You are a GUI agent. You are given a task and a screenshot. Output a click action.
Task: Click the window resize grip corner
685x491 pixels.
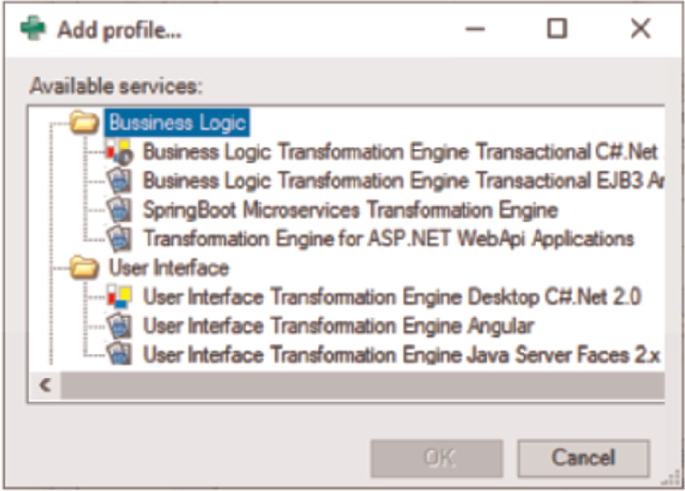(671, 479)
